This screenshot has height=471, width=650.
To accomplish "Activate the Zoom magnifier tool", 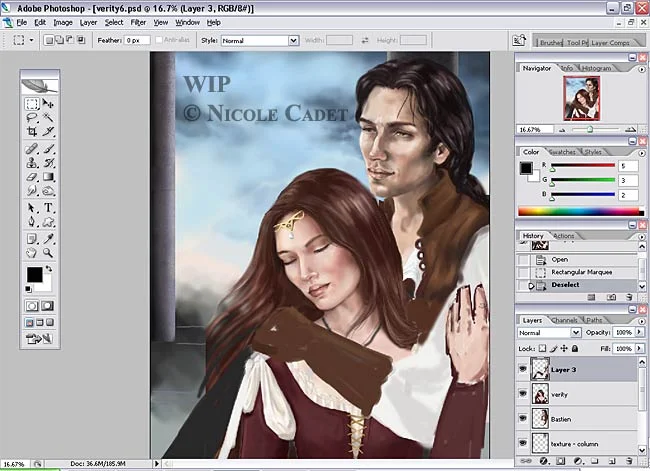I will [x=48, y=252].
